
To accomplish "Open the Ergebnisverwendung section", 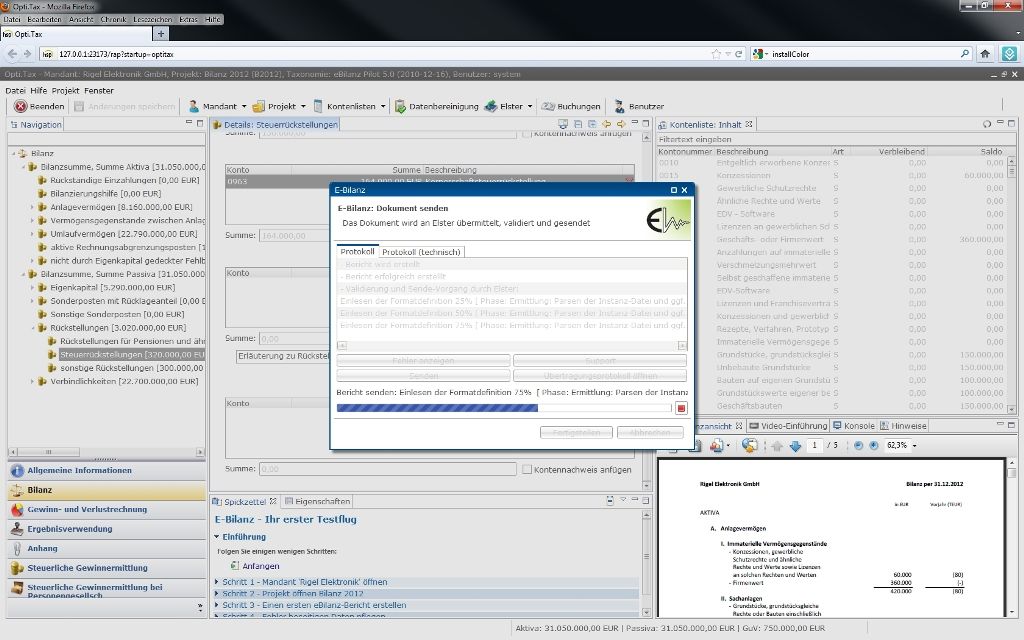I will coord(106,529).
